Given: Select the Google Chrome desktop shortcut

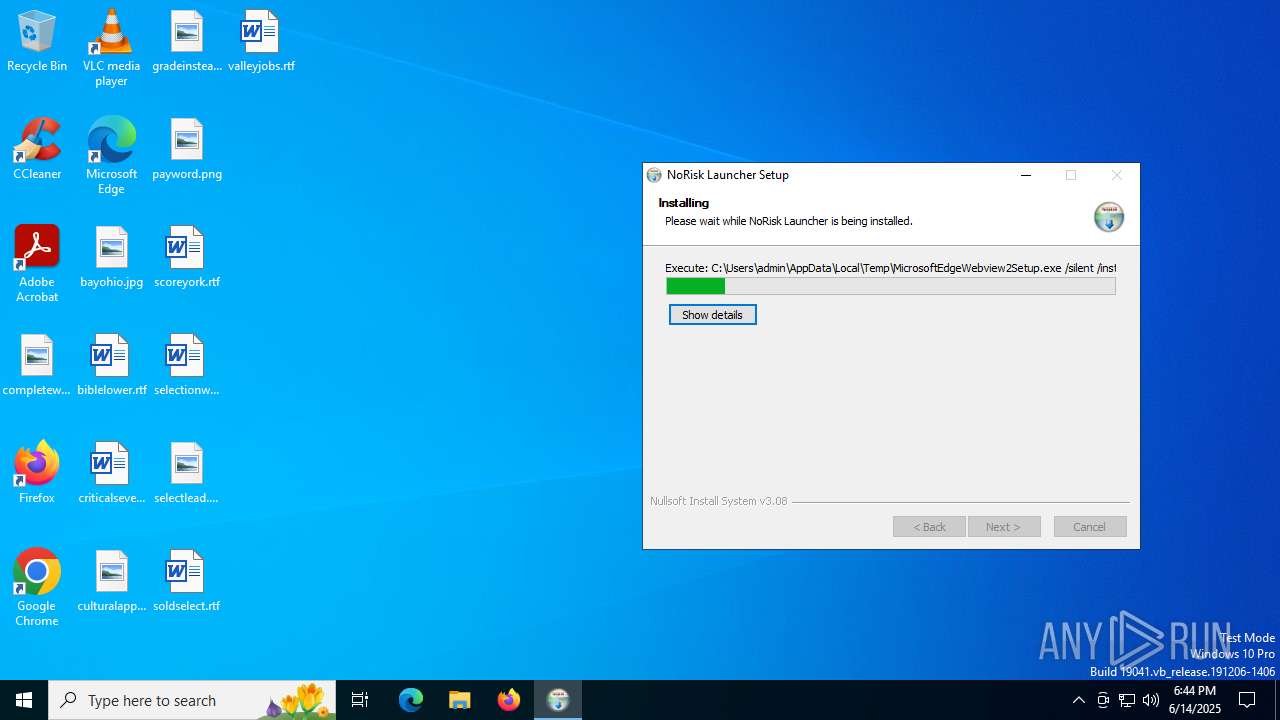Looking at the screenshot, I should (37, 588).
